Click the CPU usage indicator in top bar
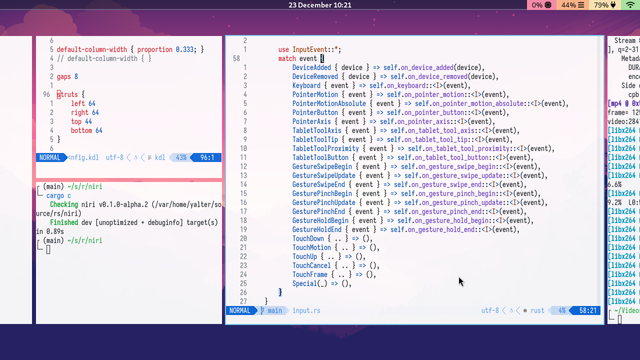 (x=541, y=5)
